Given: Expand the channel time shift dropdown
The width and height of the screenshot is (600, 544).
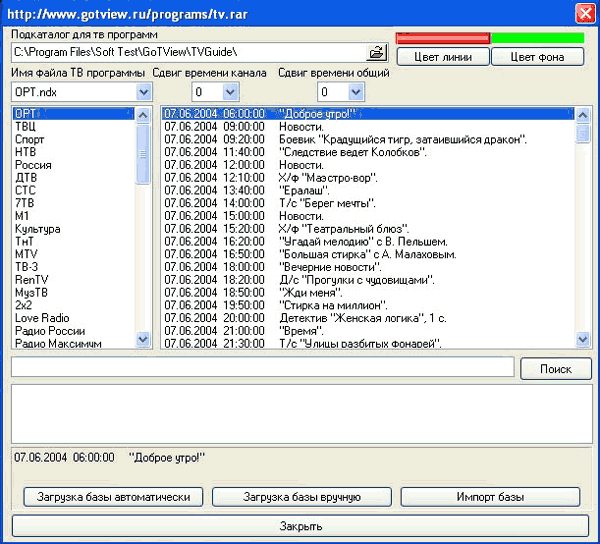Looking at the screenshot, I should click(230, 92).
